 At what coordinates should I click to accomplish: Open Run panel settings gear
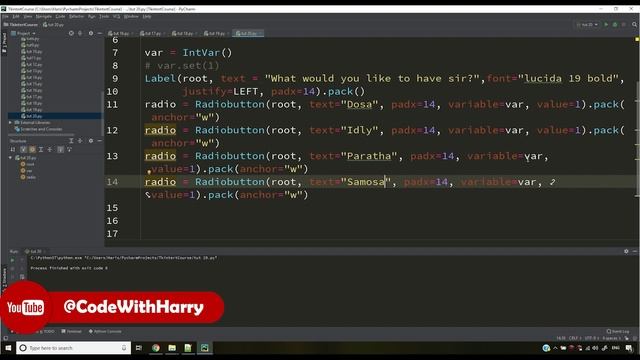(626, 251)
